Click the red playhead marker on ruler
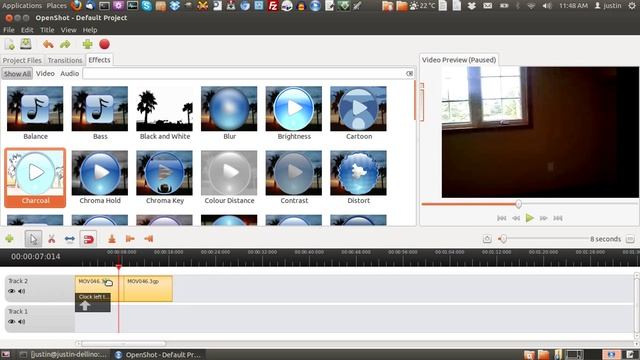 pos(119,267)
